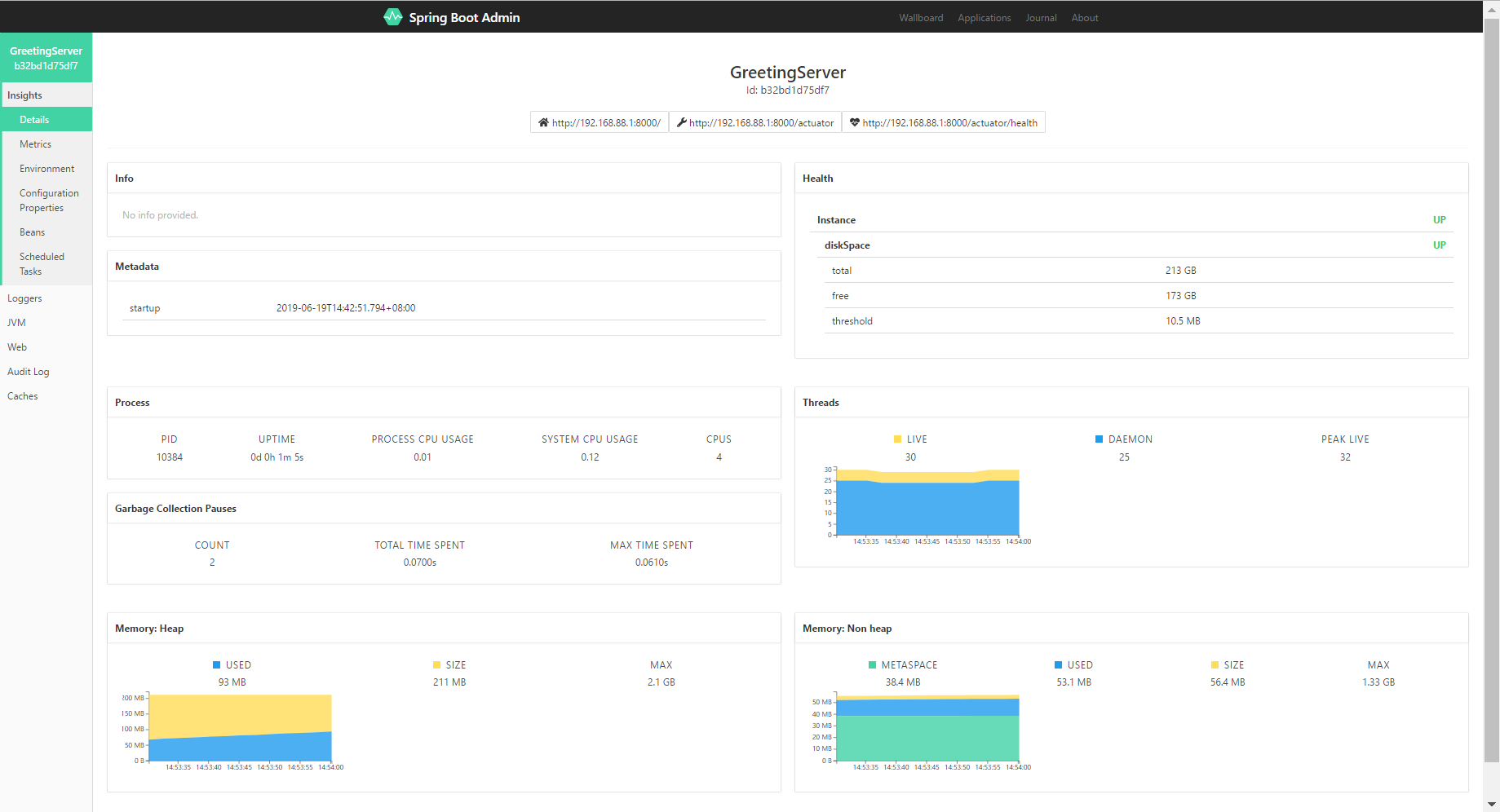
Task: Click the GC max time spent 0.0610s
Action: coord(652,563)
